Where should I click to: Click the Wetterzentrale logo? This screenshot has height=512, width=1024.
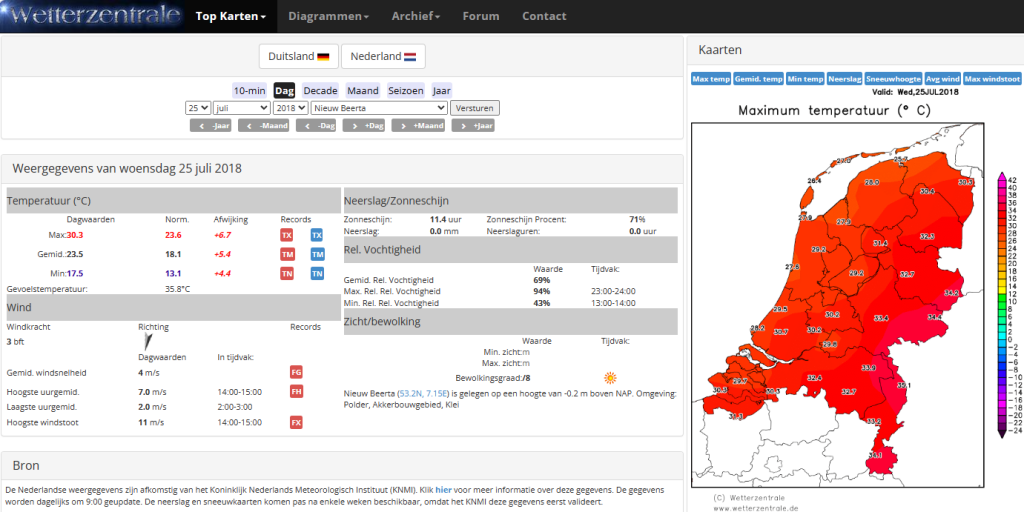tap(92, 16)
